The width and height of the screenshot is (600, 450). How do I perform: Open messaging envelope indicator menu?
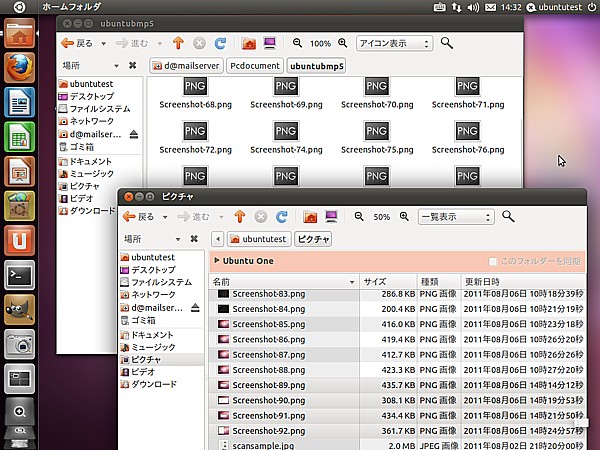coord(491,7)
